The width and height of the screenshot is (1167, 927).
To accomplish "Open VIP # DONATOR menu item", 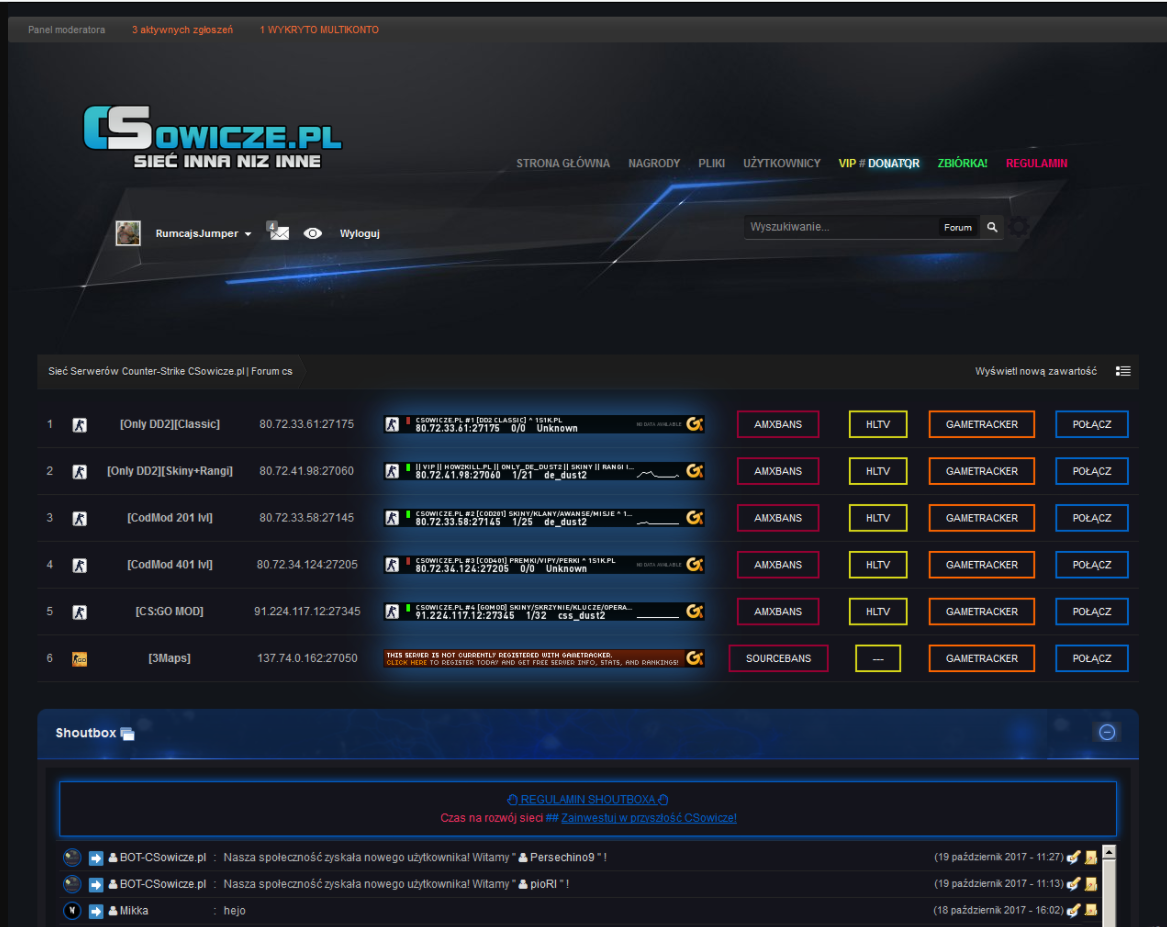I will [879, 164].
